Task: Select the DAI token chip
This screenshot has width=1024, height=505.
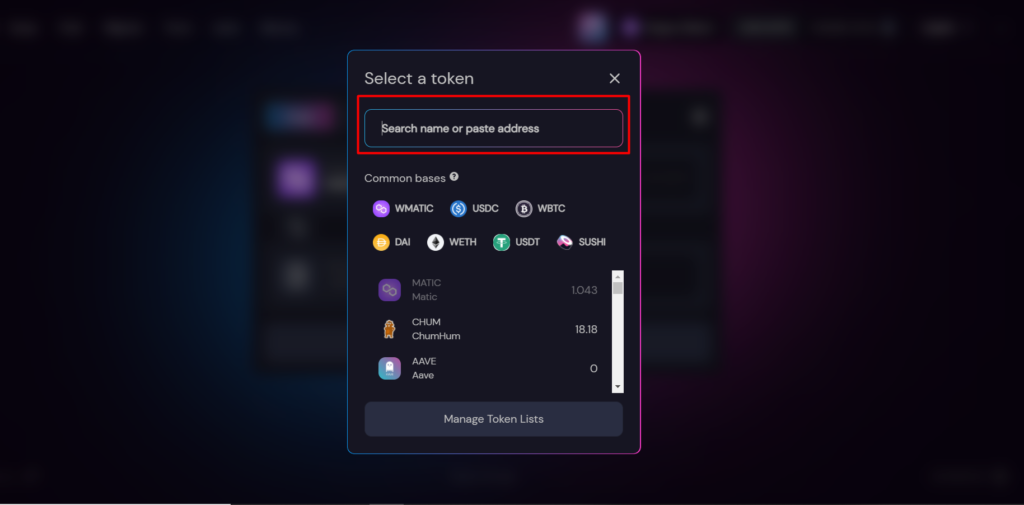Action: click(391, 242)
